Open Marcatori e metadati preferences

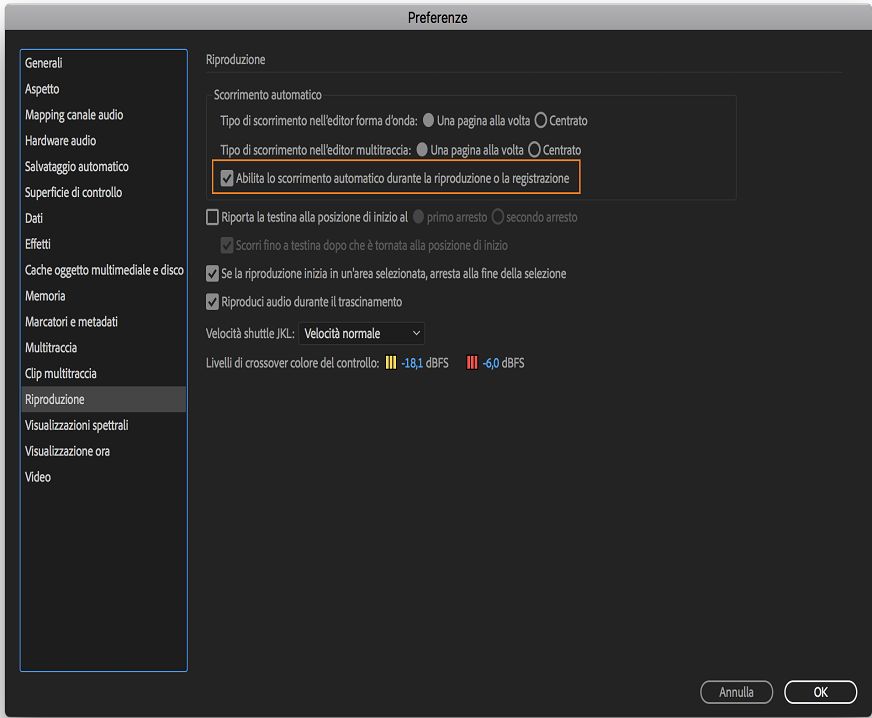point(71,322)
